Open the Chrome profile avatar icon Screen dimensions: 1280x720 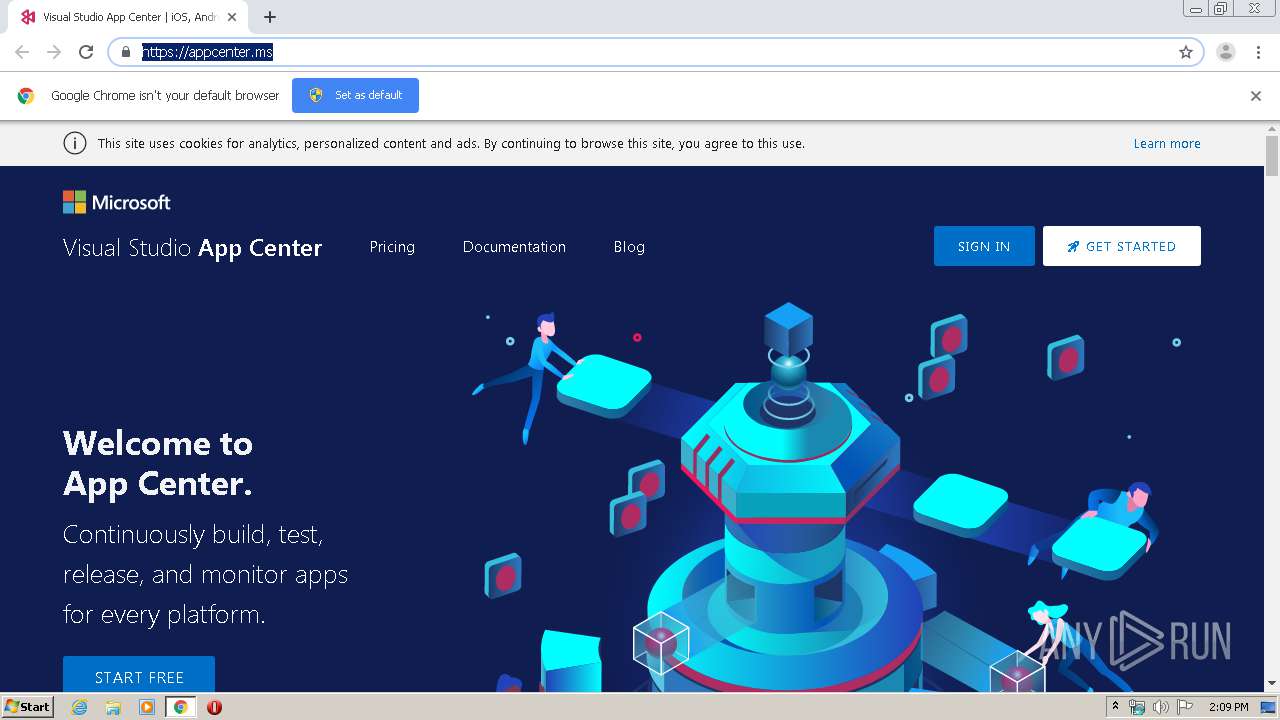point(1226,52)
